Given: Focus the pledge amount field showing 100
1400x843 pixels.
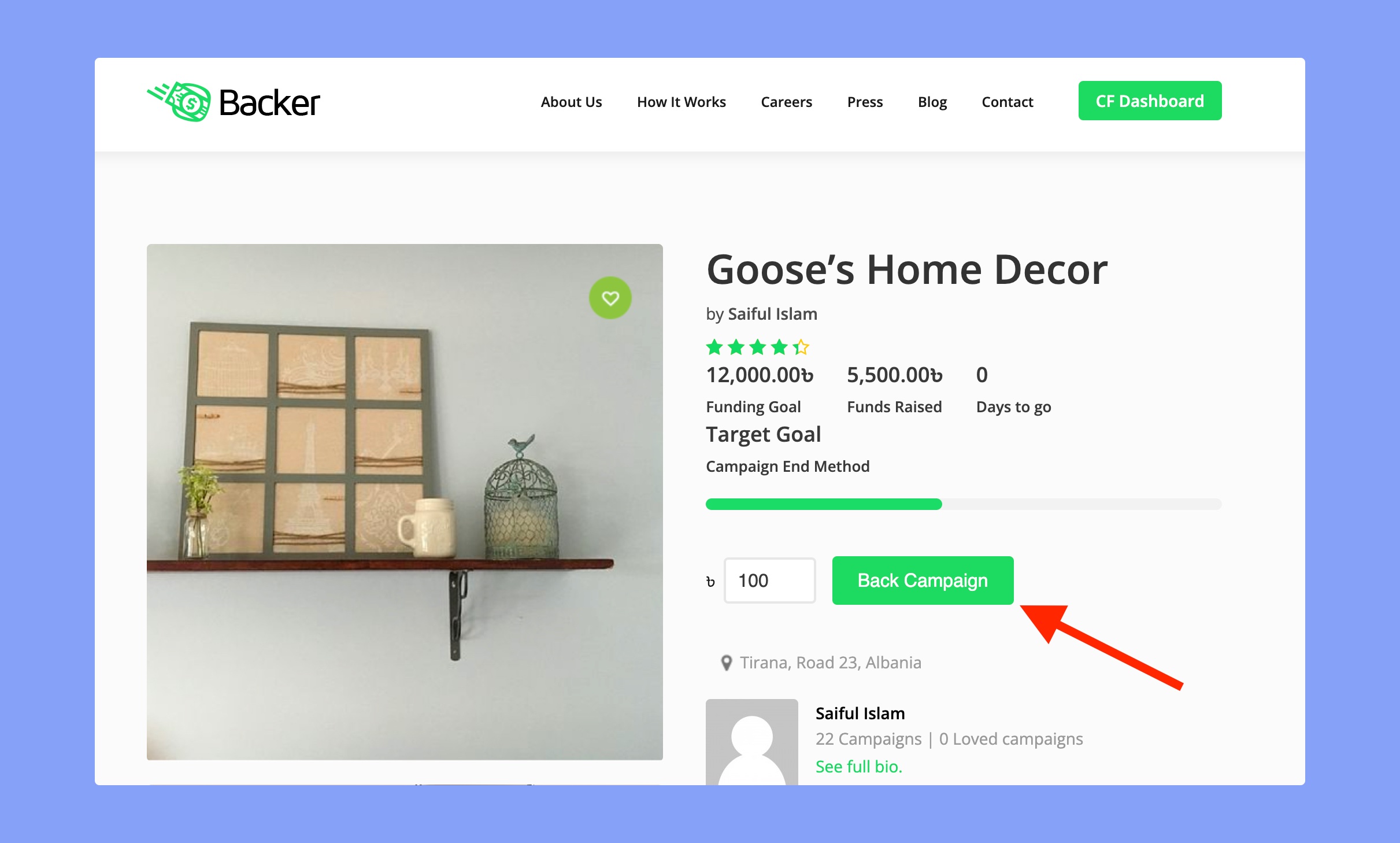Looking at the screenshot, I should [x=769, y=581].
